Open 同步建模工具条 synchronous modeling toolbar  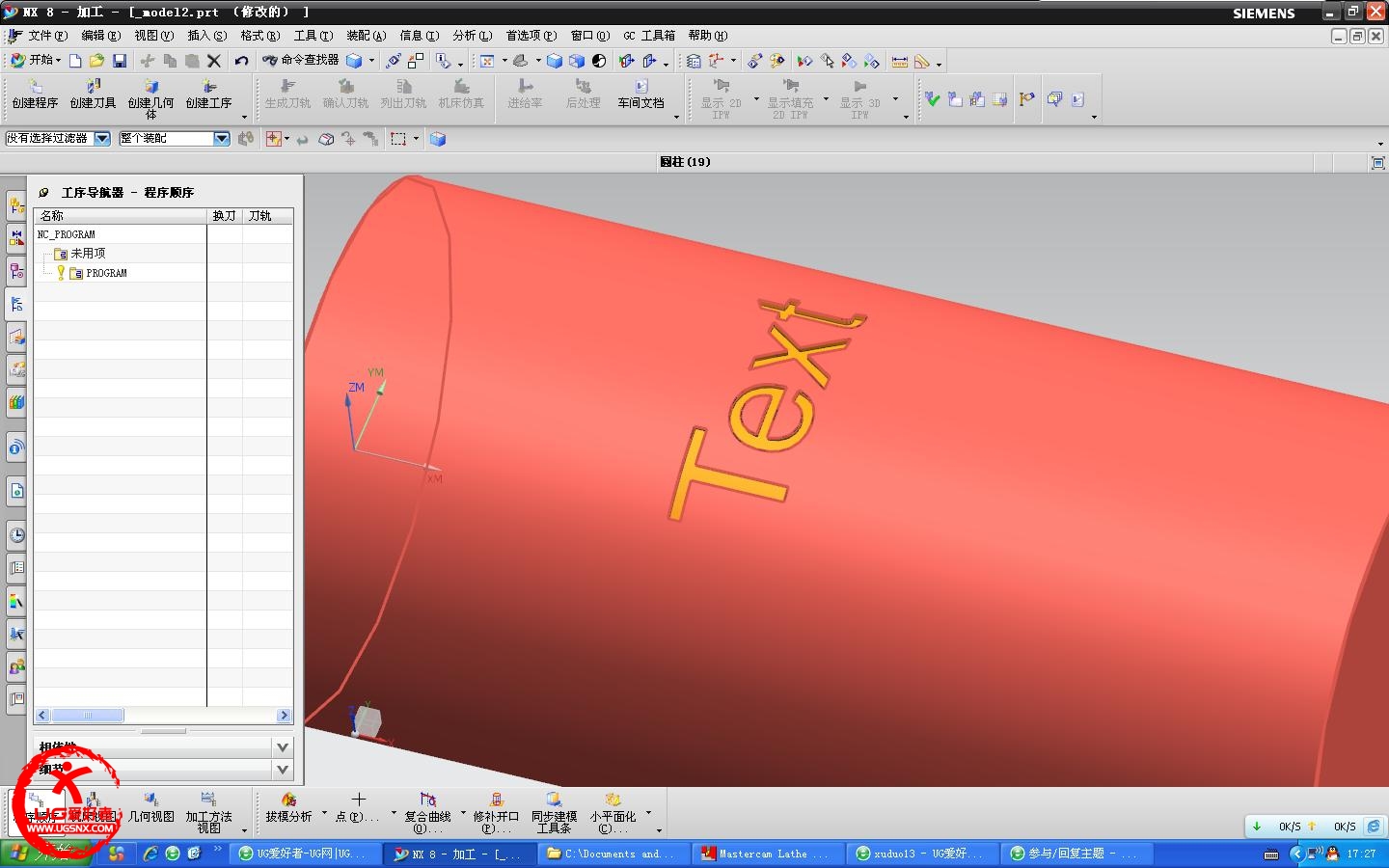coord(554,812)
